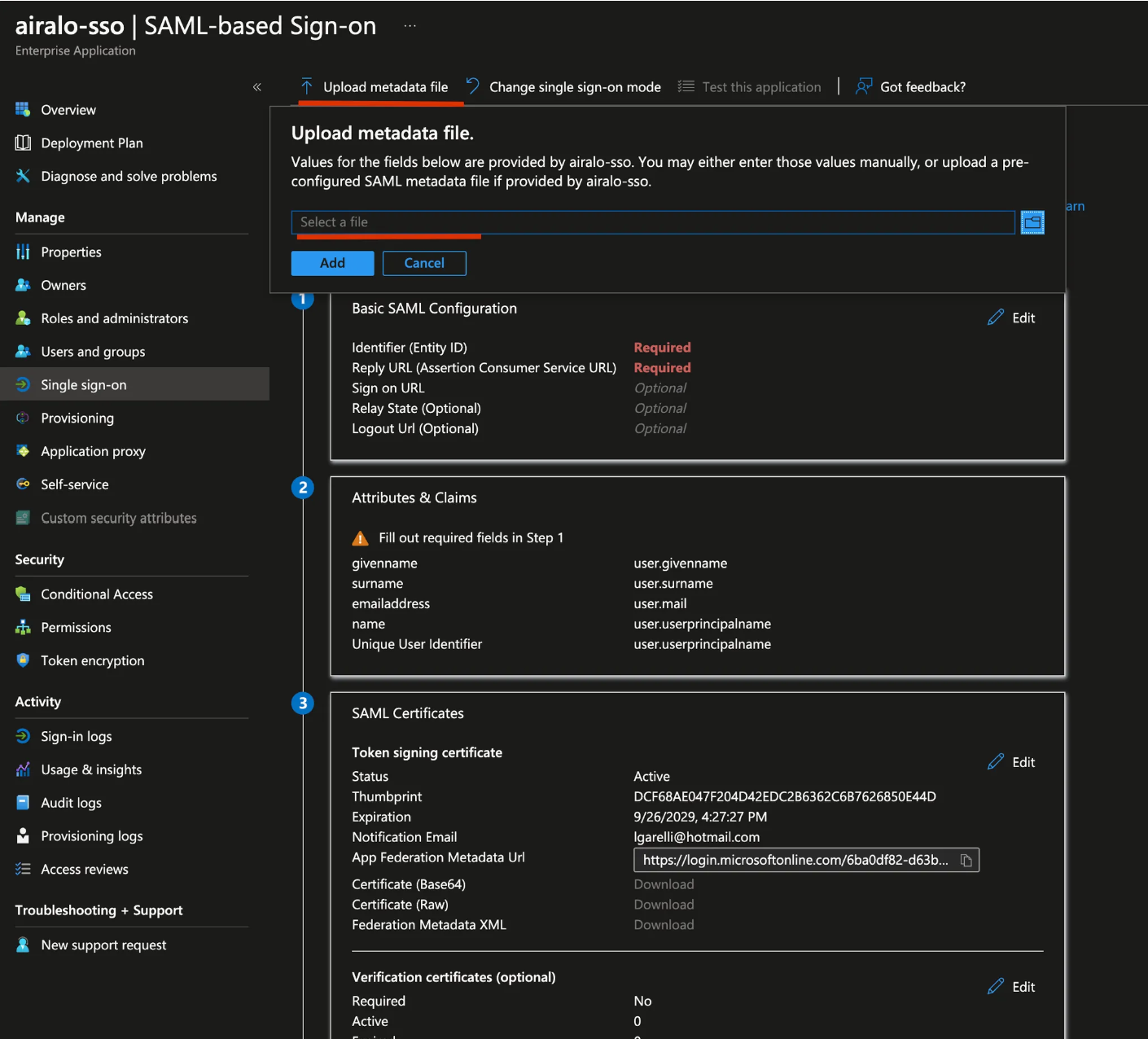1148x1039 pixels.
Task: Click the Provisioning sync icon
Action: [x=23, y=418]
